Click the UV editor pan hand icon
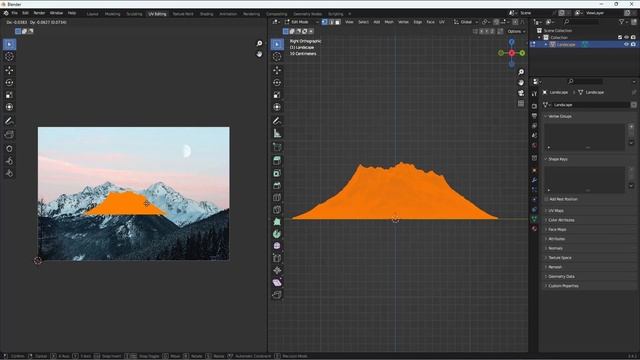This screenshot has width=640, height=360. point(259,54)
